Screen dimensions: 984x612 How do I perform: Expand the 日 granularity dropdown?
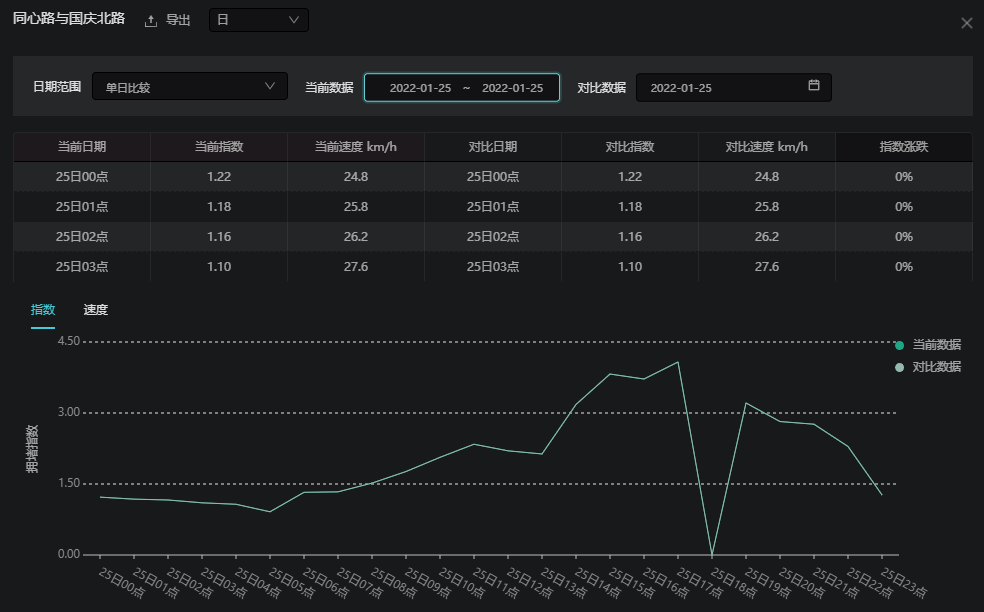pos(258,20)
